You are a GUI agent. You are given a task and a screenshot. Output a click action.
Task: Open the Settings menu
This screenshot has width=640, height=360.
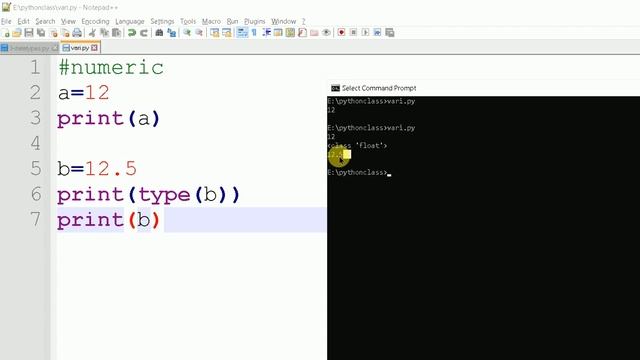(x=162, y=21)
